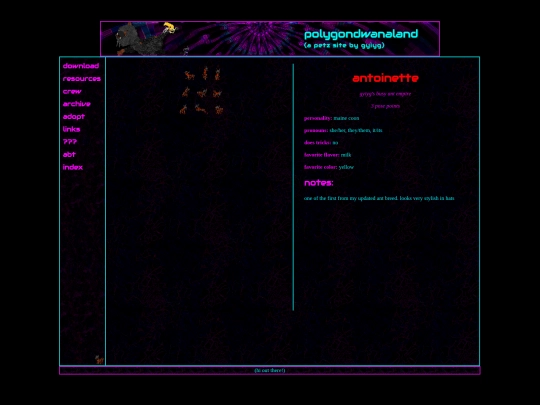
Task: Click the 'notes:' heading
Action: tap(319, 183)
